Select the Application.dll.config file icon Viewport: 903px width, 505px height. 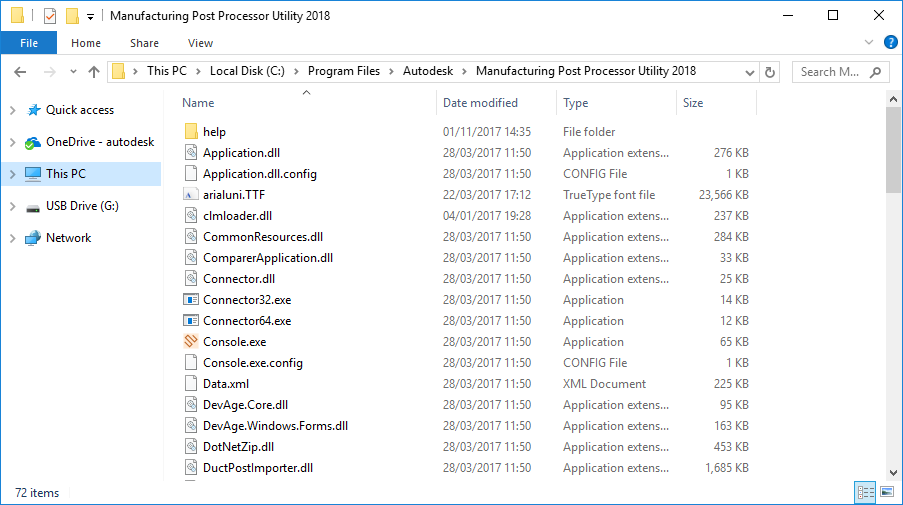(x=191, y=174)
